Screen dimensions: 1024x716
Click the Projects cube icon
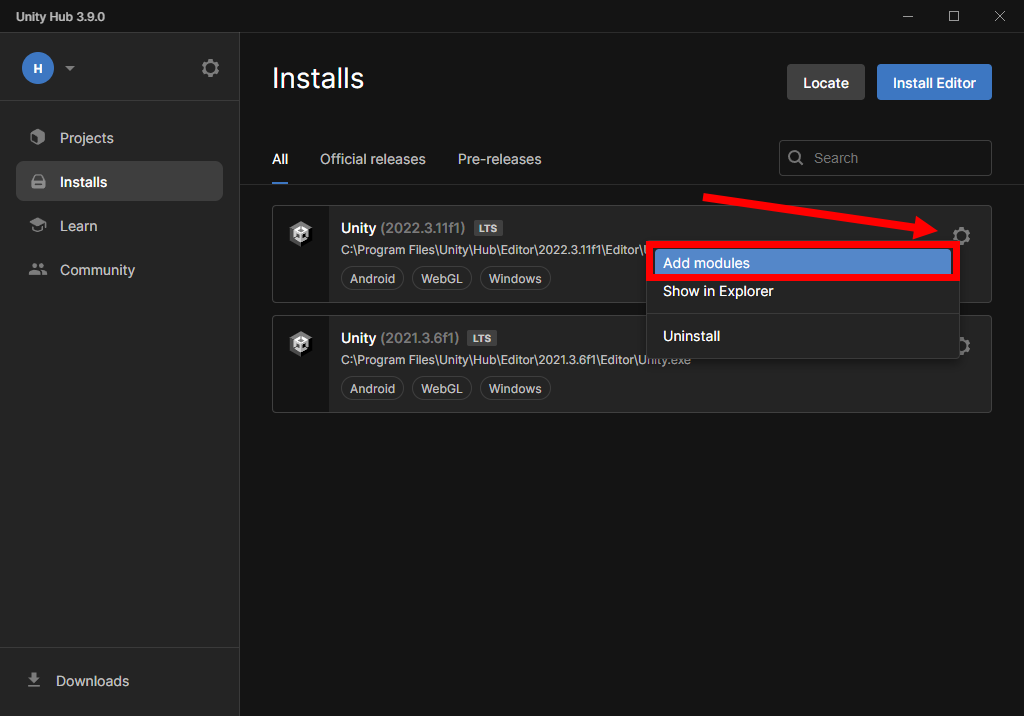point(38,137)
